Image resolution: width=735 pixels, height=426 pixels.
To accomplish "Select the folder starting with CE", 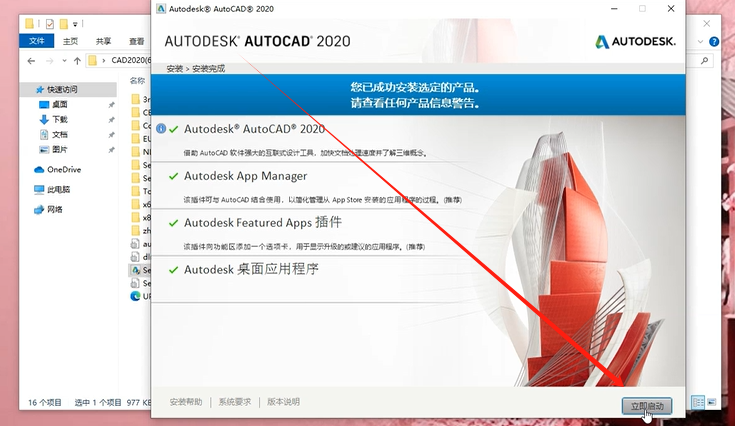I will 141,112.
